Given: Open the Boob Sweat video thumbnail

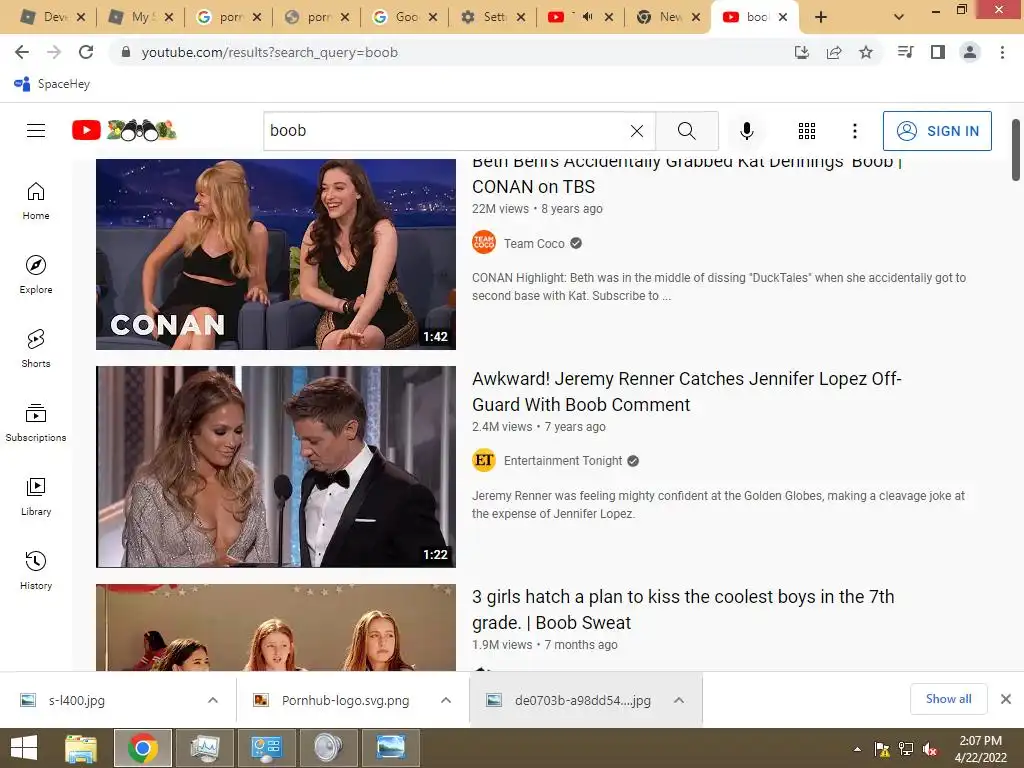Looking at the screenshot, I should (276, 628).
